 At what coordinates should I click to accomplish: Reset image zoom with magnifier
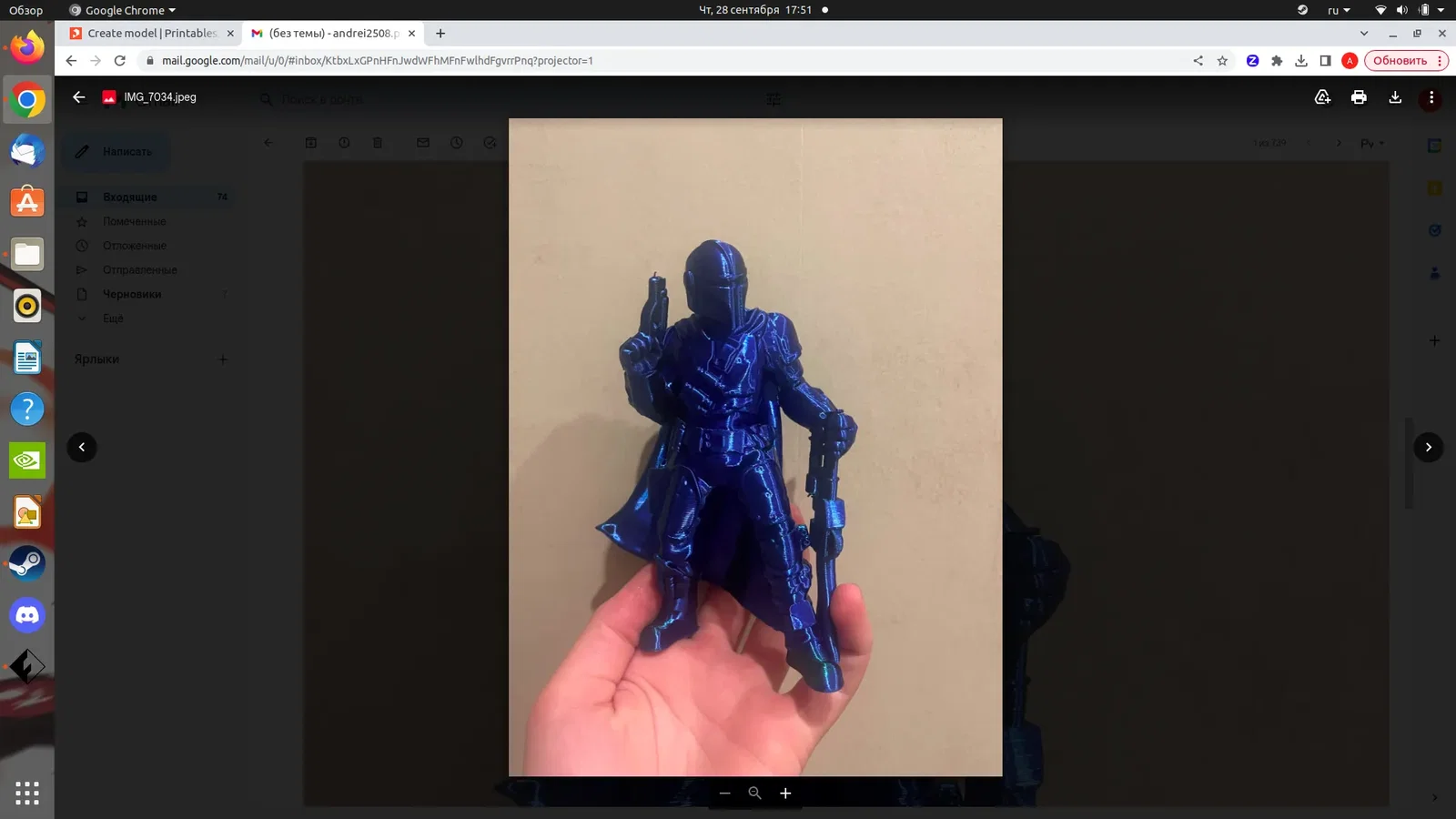click(x=754, y=794)
